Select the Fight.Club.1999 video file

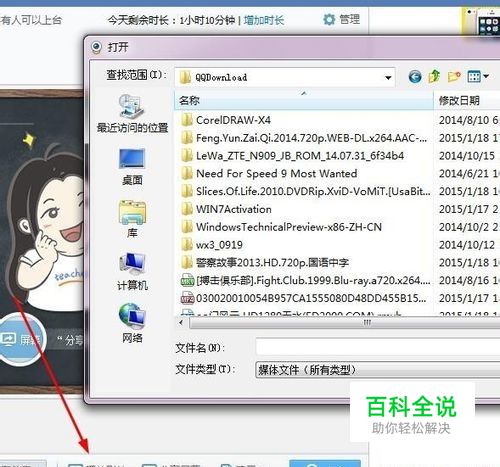pos(305,280)
